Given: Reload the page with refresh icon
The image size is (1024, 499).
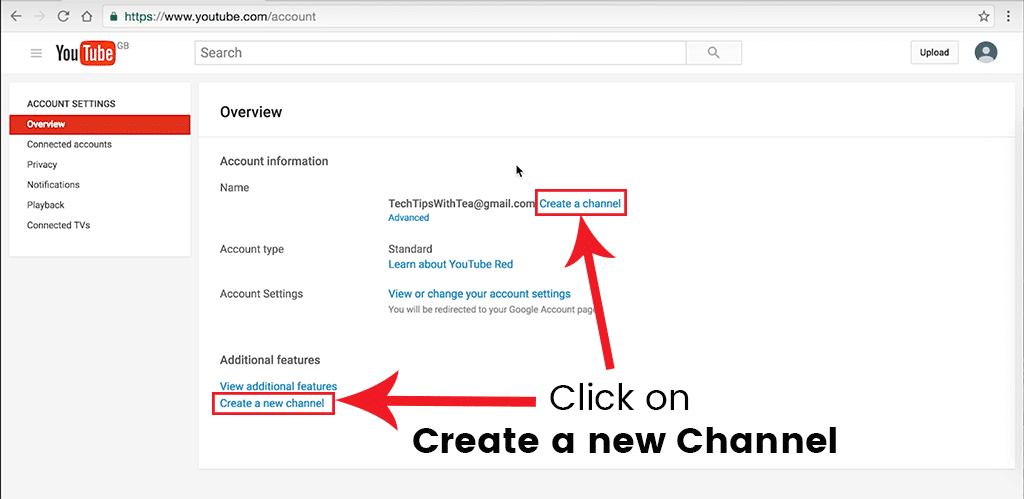Looking at the screenshot, I should [63, 17].
